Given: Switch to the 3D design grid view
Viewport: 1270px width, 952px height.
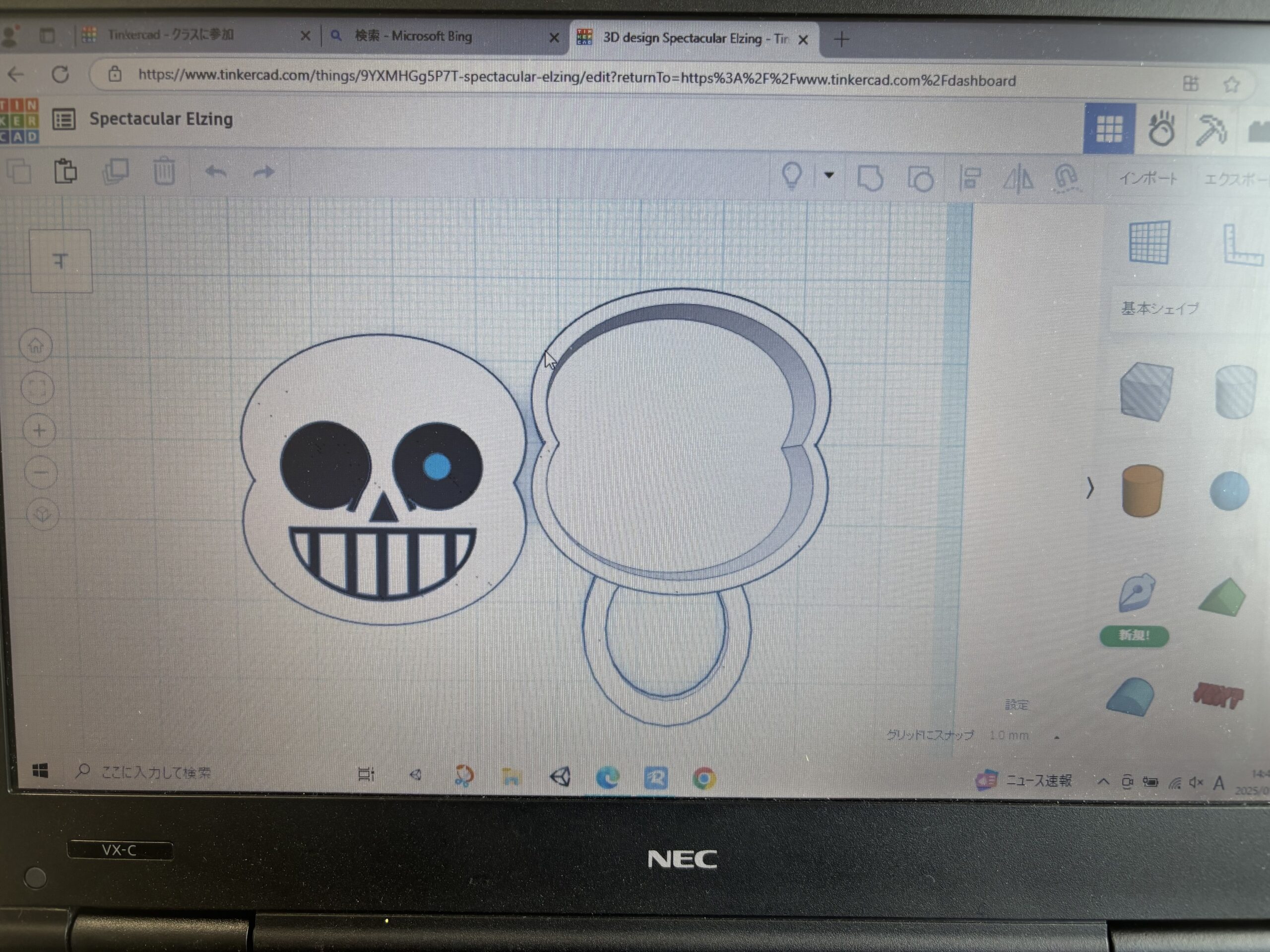Looking at the screenshot, I should click(1109, 128).
